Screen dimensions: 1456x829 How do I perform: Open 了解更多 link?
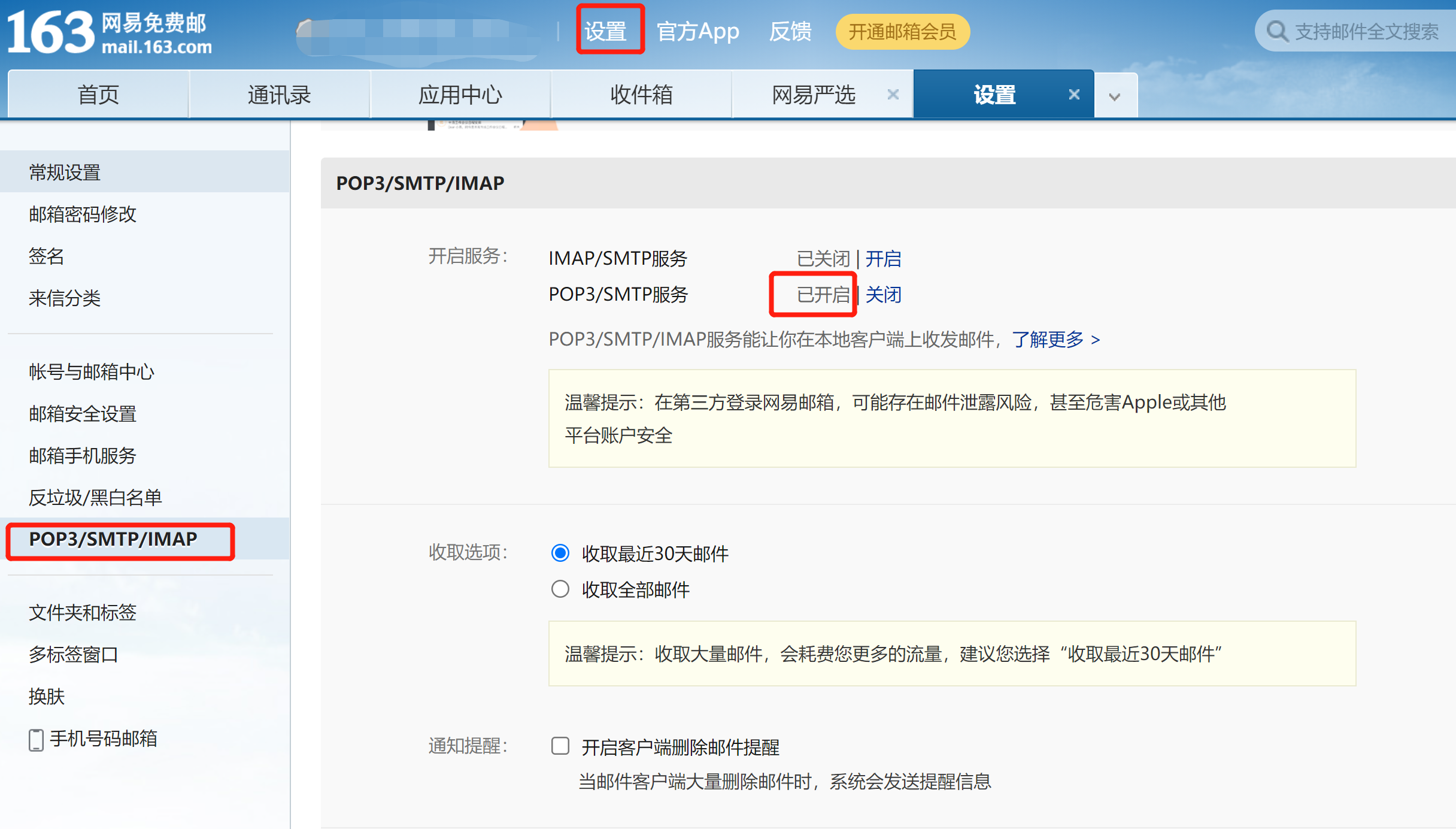[x=1055, y=340]
